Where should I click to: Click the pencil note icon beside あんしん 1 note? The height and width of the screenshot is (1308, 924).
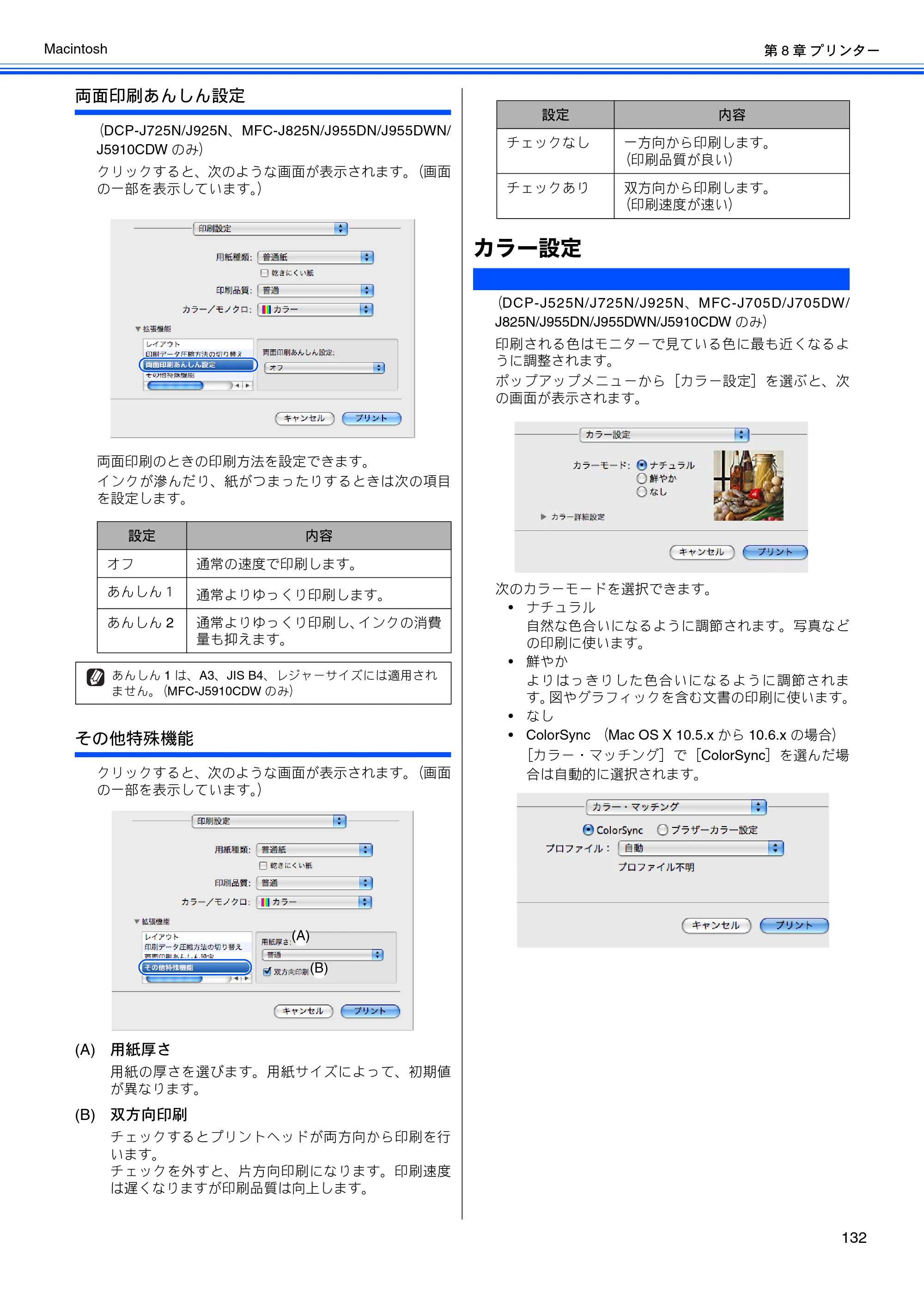click(x=95, y=677)
